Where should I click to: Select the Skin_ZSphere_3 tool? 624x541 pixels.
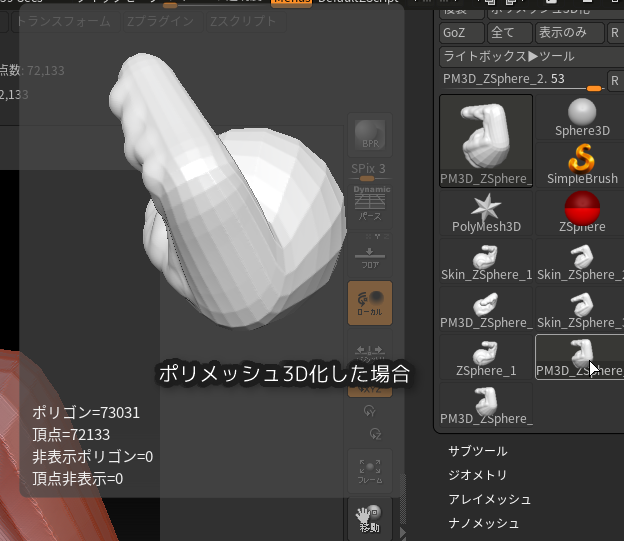(581, 309)
